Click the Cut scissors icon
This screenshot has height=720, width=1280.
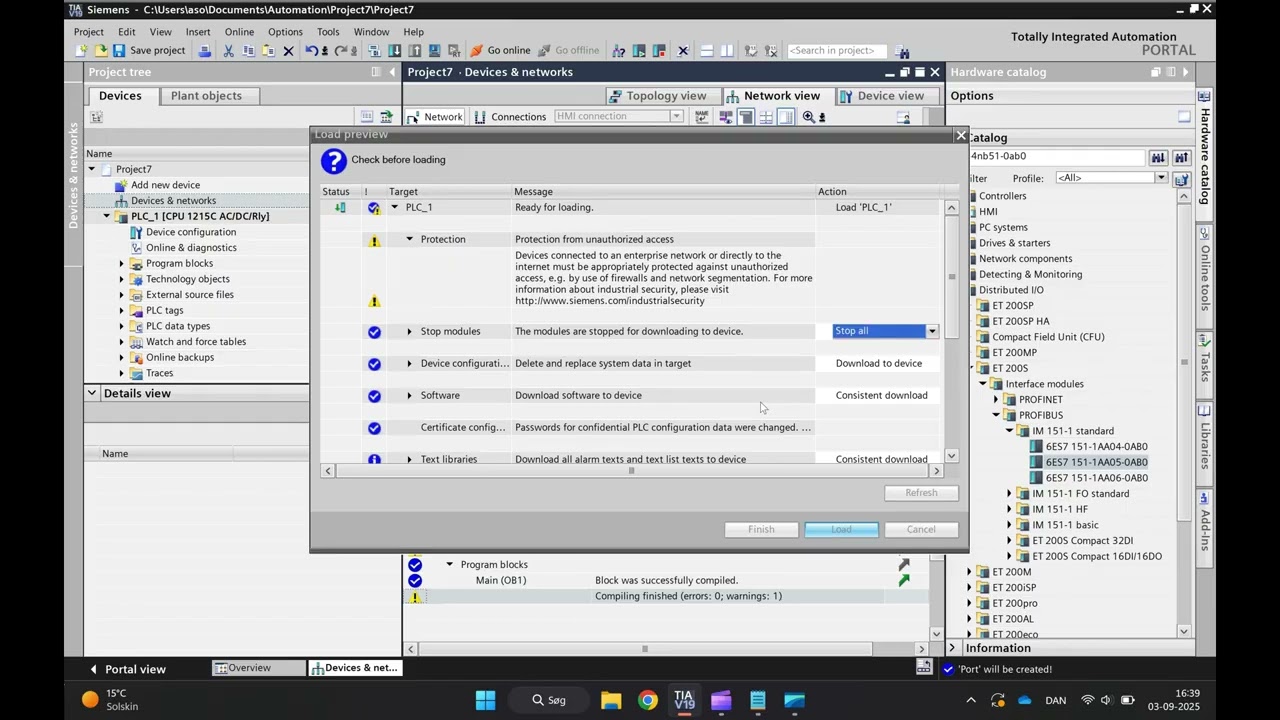point(229,51)
